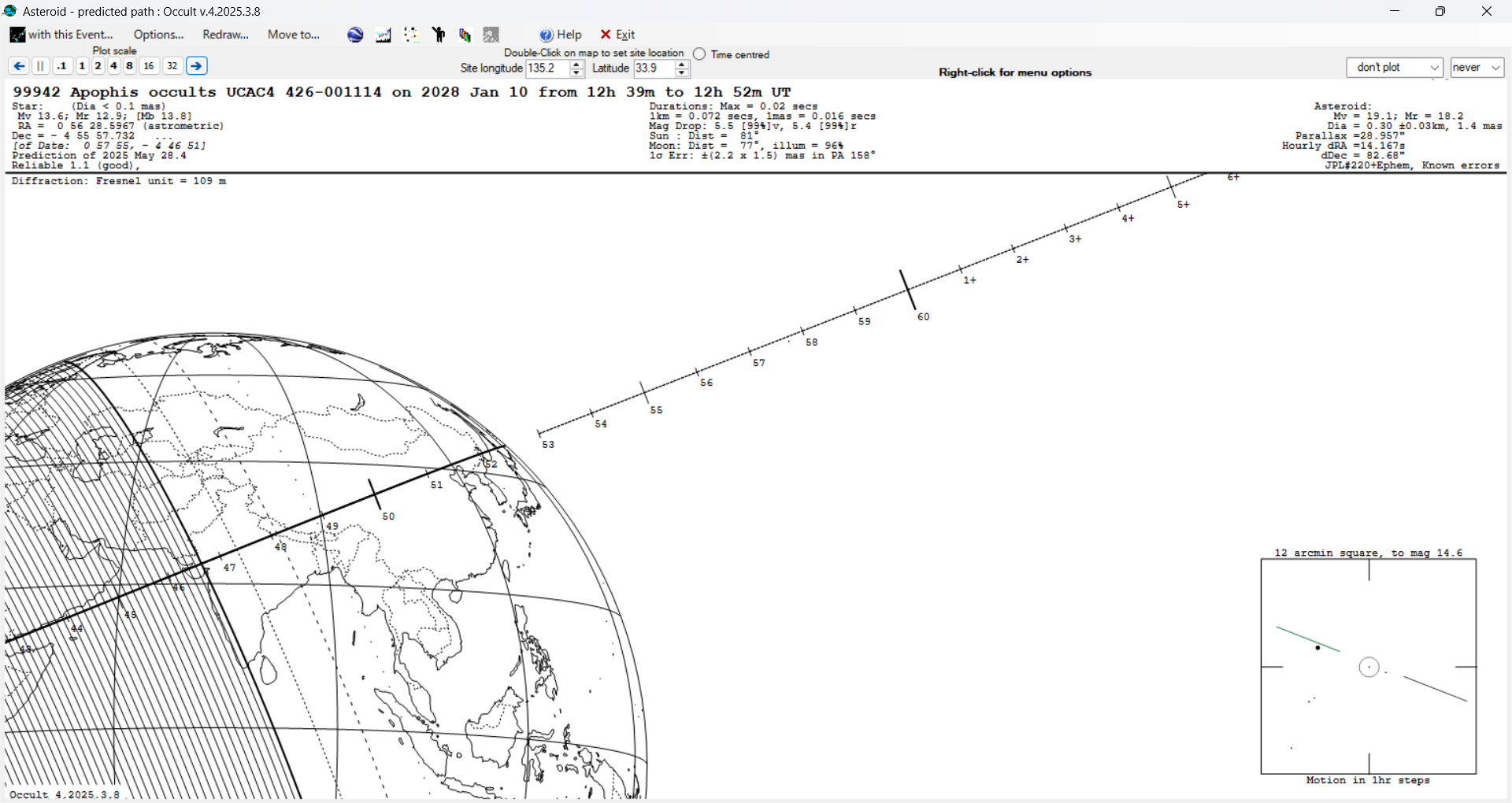
Task: Click the pause (||) button
Action: (41, 66)
